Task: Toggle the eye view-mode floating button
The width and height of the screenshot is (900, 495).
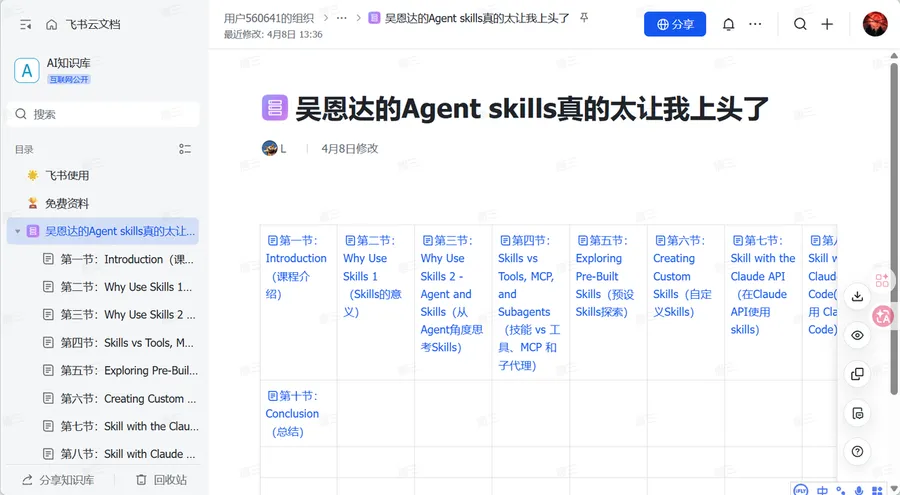Action: pyautogui.click(x=858, y=335)
